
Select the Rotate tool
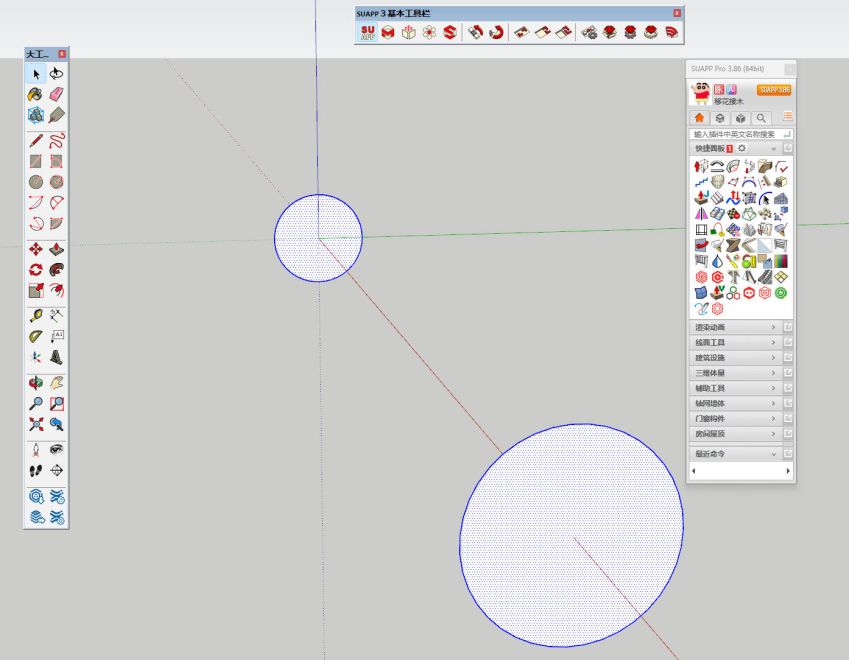point(36,270)
